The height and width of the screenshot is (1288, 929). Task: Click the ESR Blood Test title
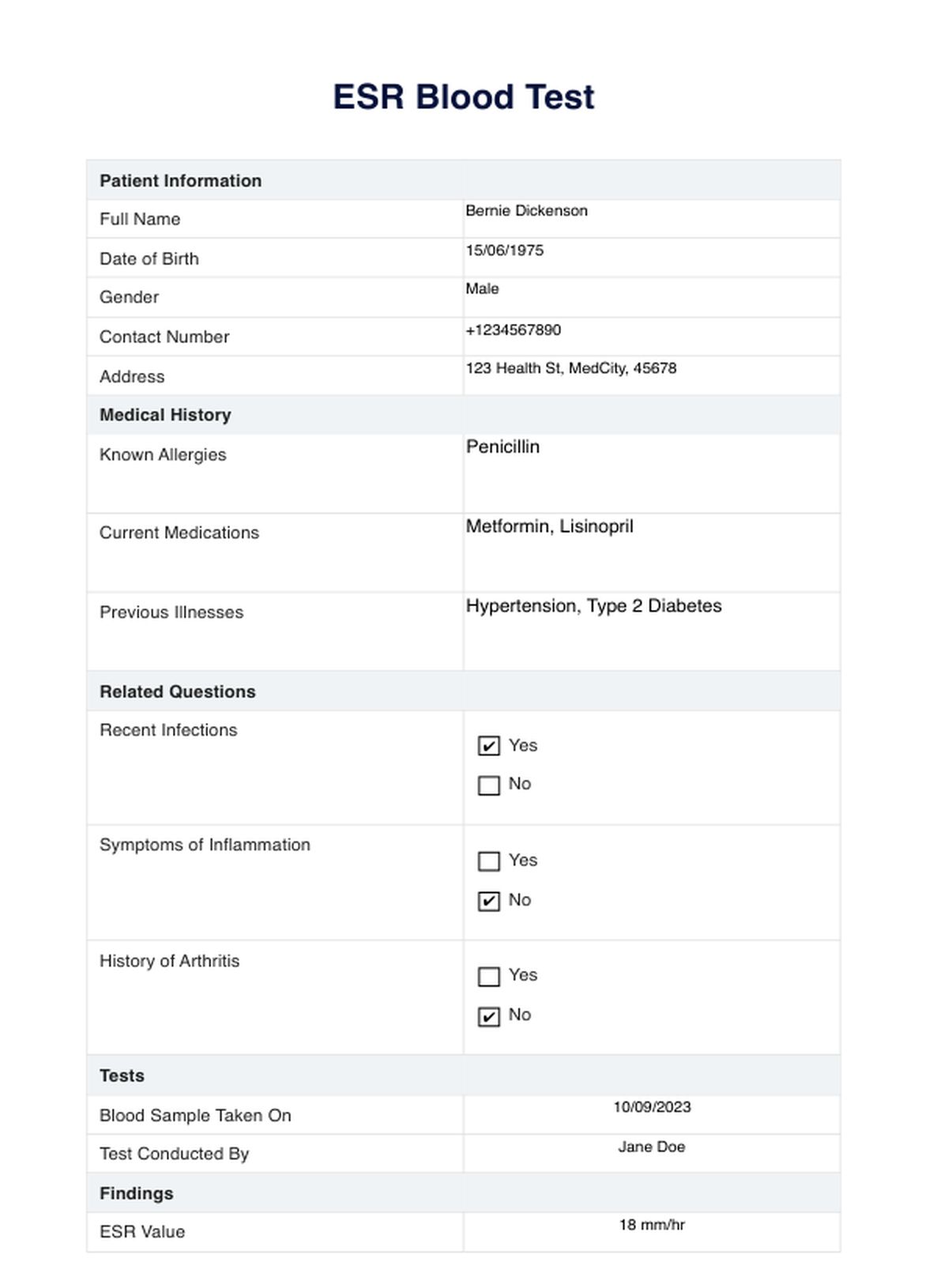[x=464, y=97]
